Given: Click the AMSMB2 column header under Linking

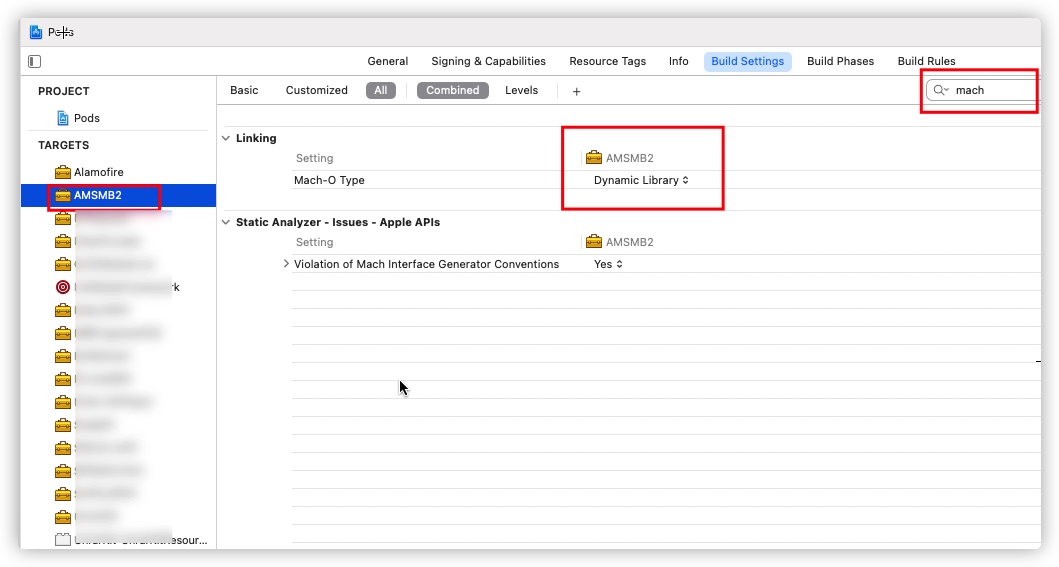Looking at the screenshot, I should click(x=619, y=158).
